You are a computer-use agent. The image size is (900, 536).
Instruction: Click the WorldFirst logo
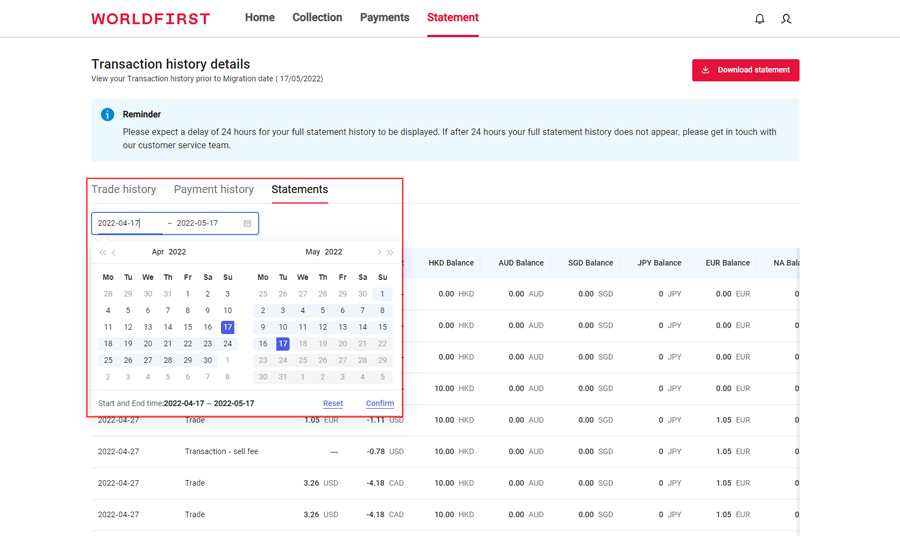click(150, 19)
